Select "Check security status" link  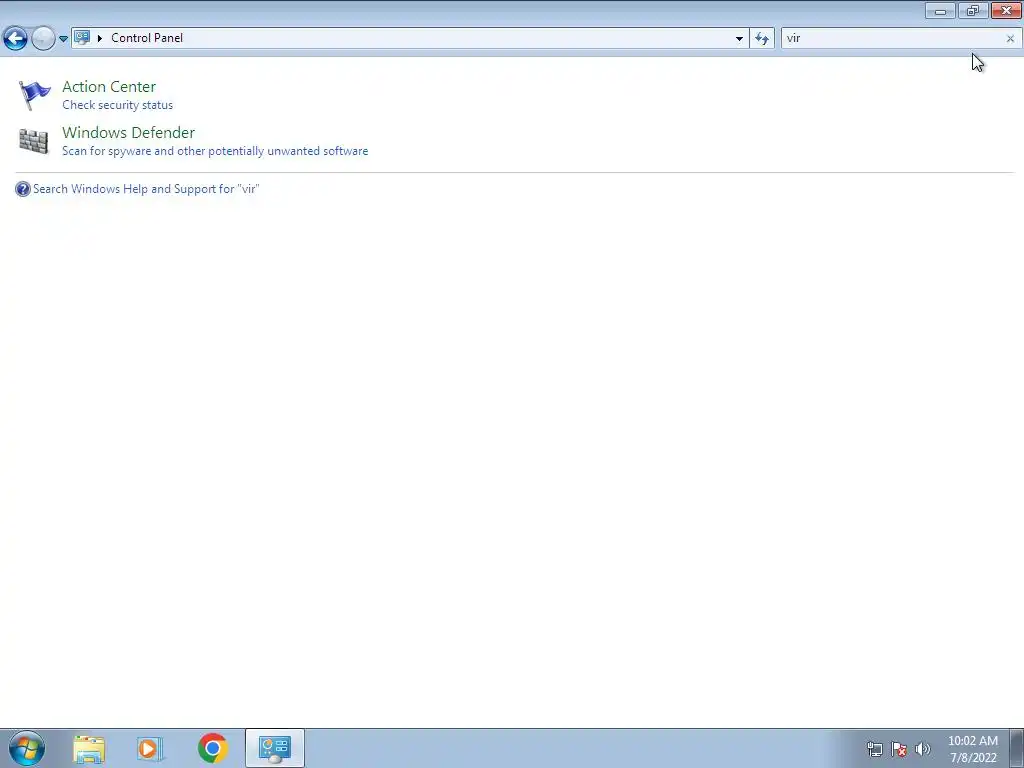click(118, 105)
